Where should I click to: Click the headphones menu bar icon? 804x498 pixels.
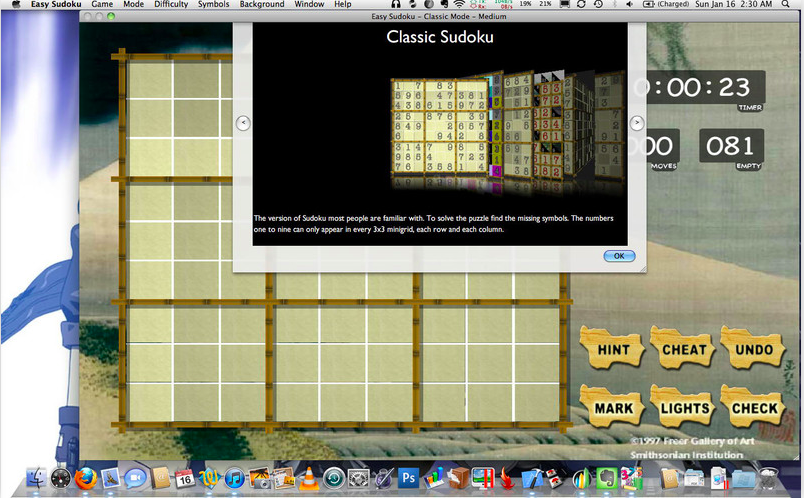395,4
